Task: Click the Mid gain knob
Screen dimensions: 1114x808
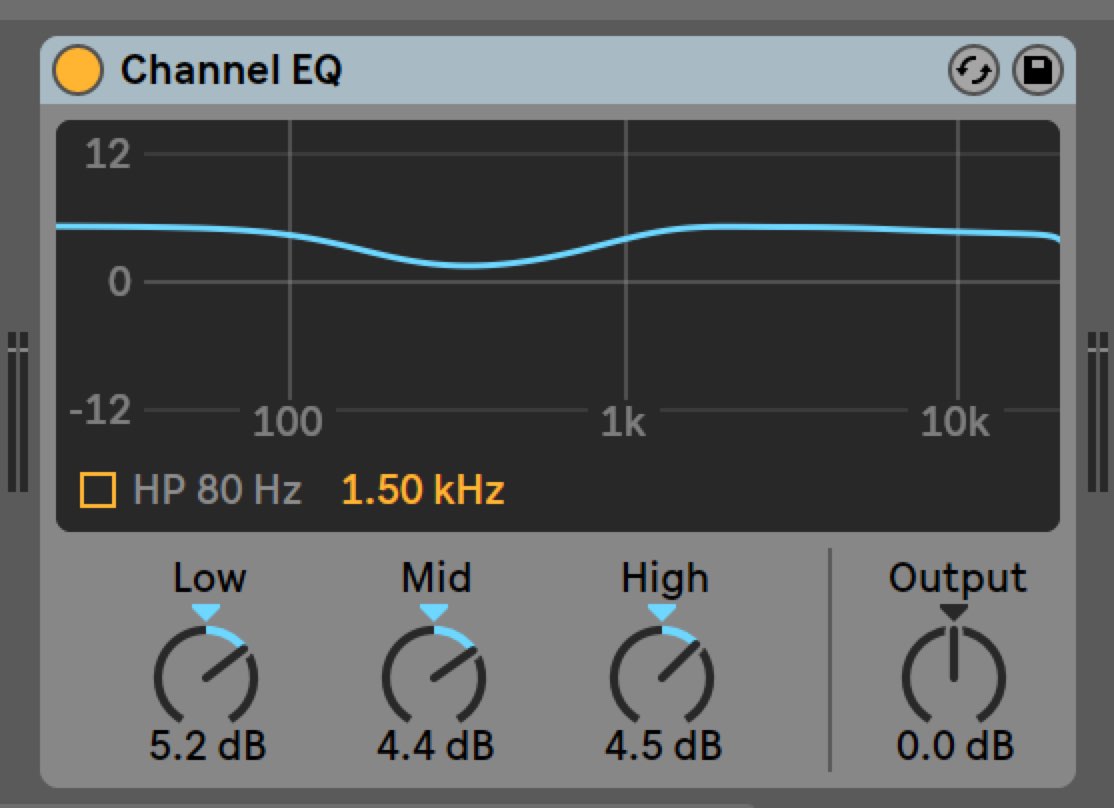Action: 434,675
